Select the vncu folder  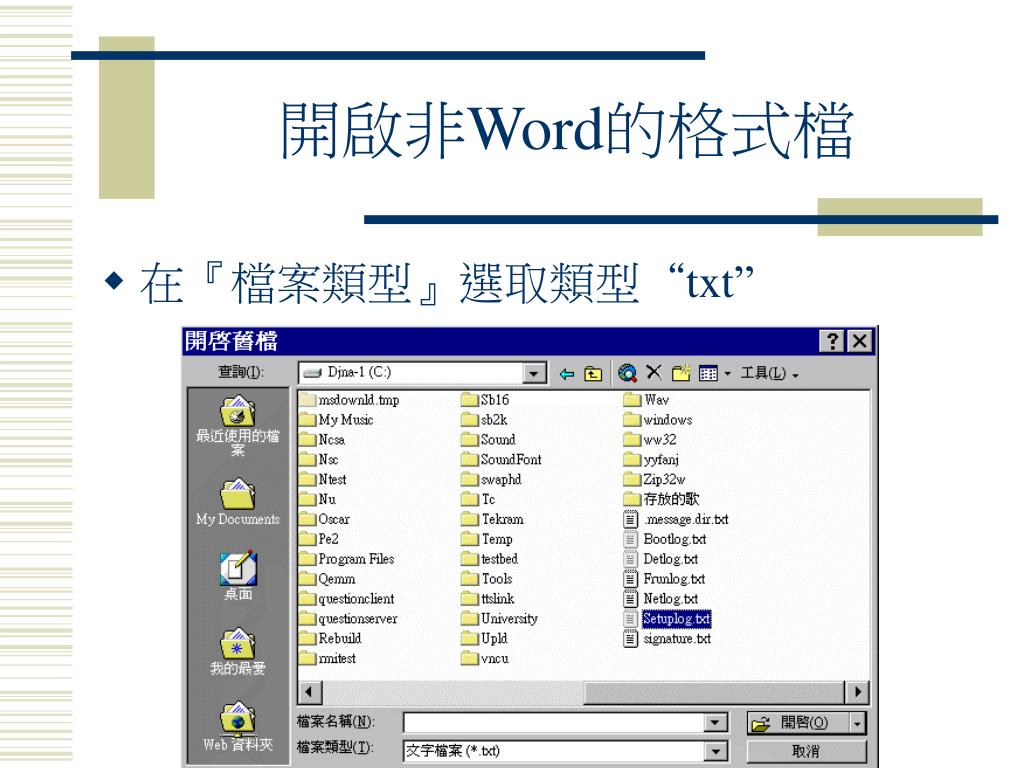click(485, 658)
